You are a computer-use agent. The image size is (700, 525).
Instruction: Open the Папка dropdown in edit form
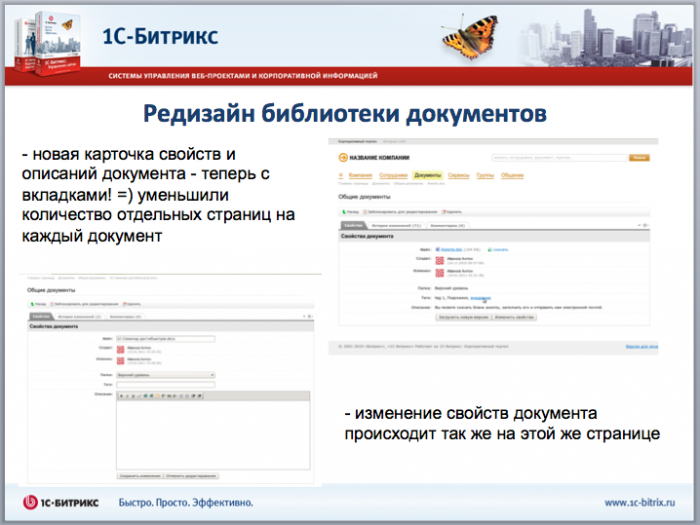(166, 375)
